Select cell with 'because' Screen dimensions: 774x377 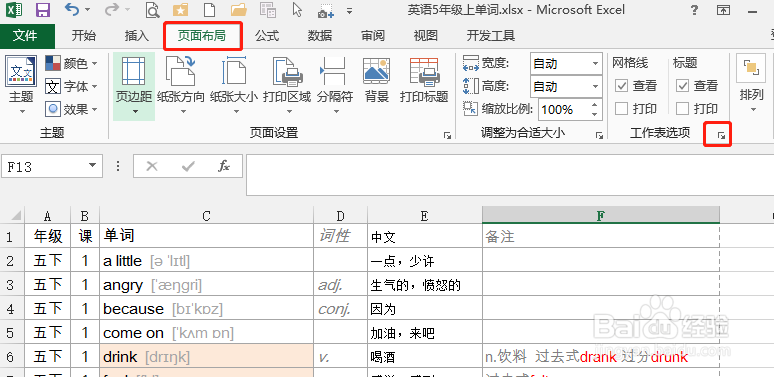point(206,309)
